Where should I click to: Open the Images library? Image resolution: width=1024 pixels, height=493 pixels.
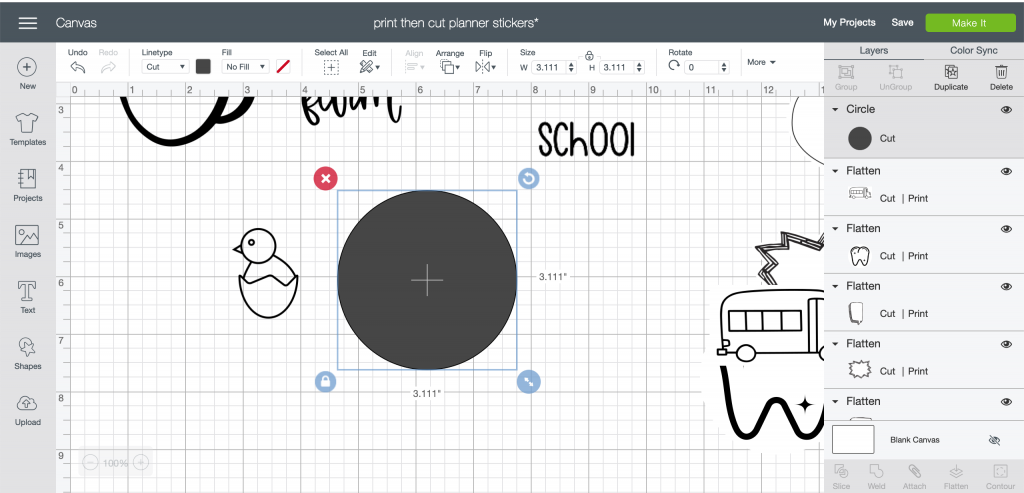(27, 241)
